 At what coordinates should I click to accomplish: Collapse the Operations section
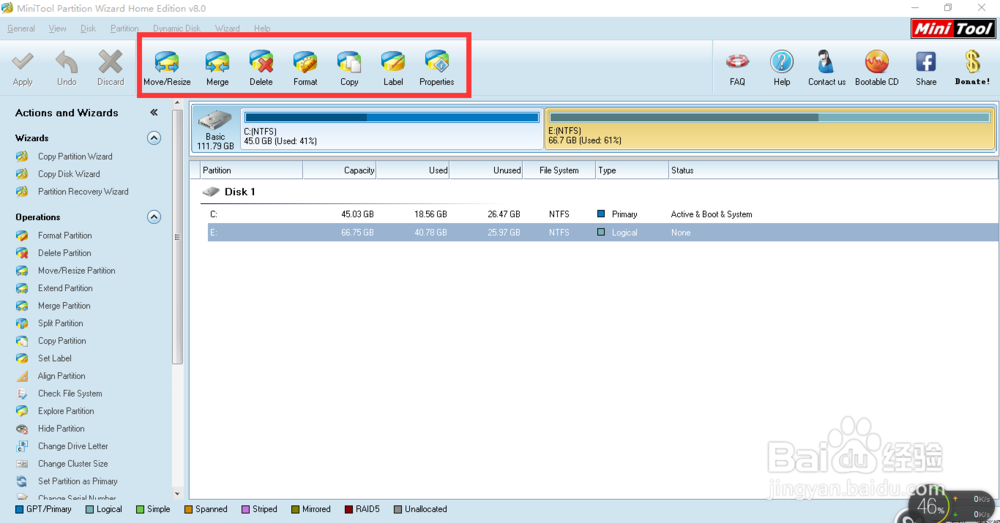[154, 217]
